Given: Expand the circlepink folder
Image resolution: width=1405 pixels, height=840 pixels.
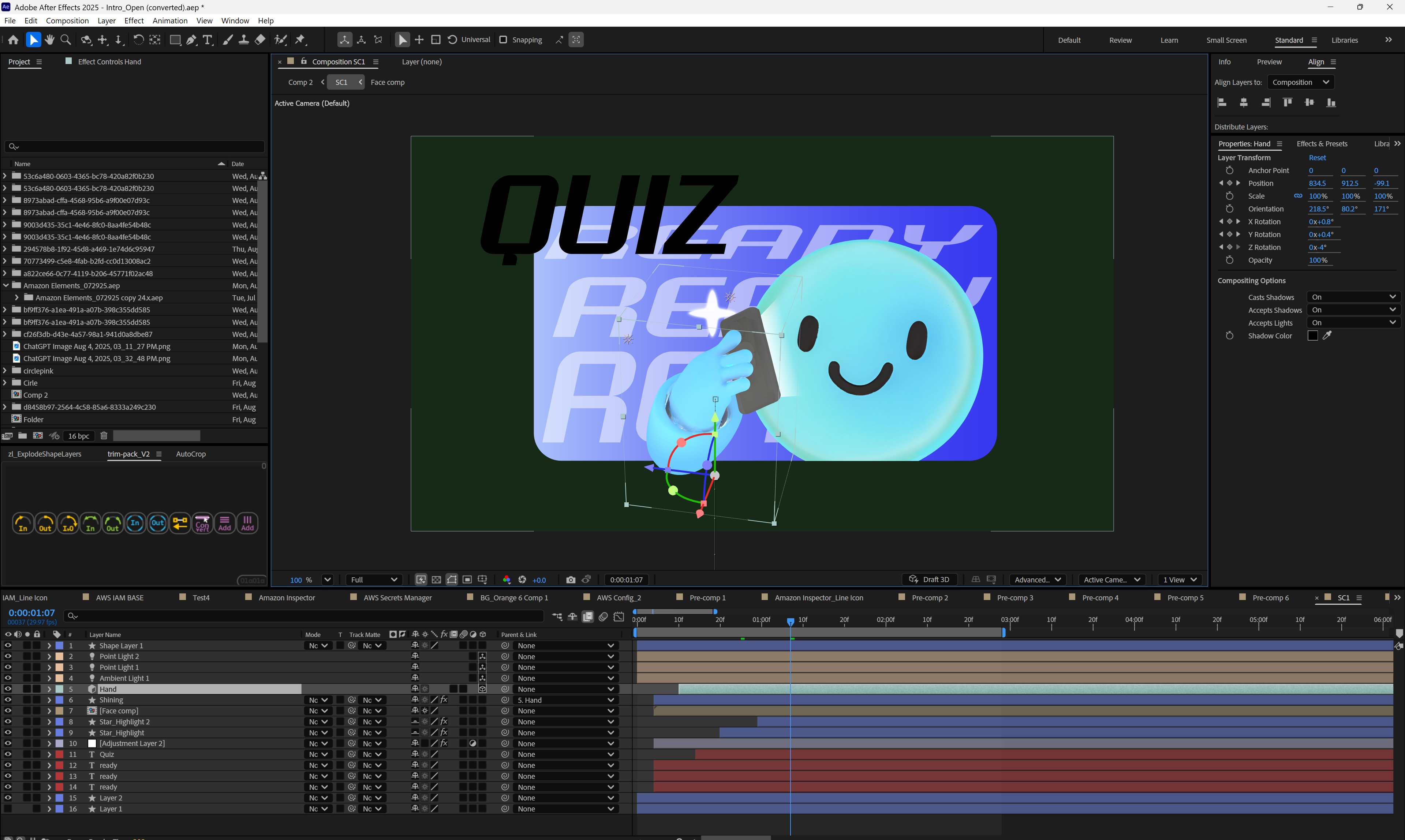Looking at the screenshot, I should pos(5,371).
